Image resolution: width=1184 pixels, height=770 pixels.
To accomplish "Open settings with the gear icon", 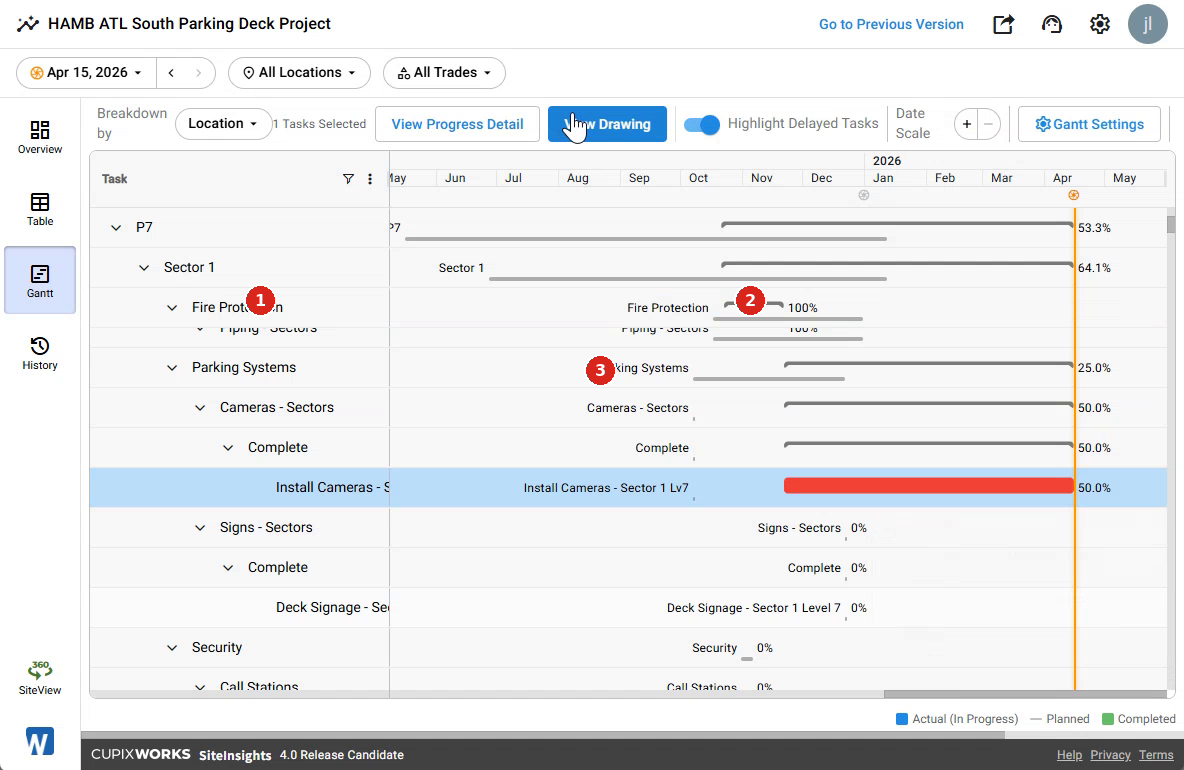I will tap(1099, 24).
